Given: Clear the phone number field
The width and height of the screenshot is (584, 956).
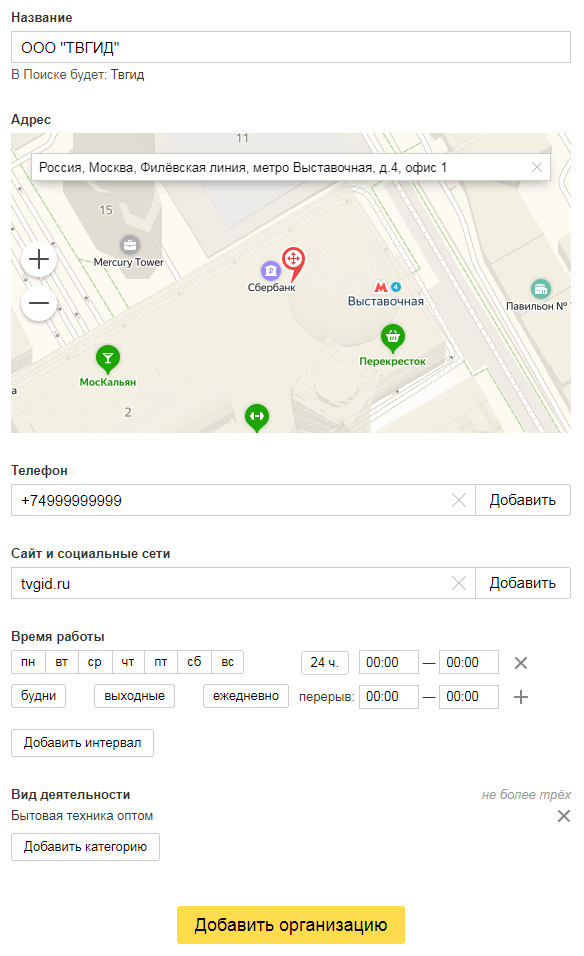Looking at the screenshot, I should tap(458, 501).
